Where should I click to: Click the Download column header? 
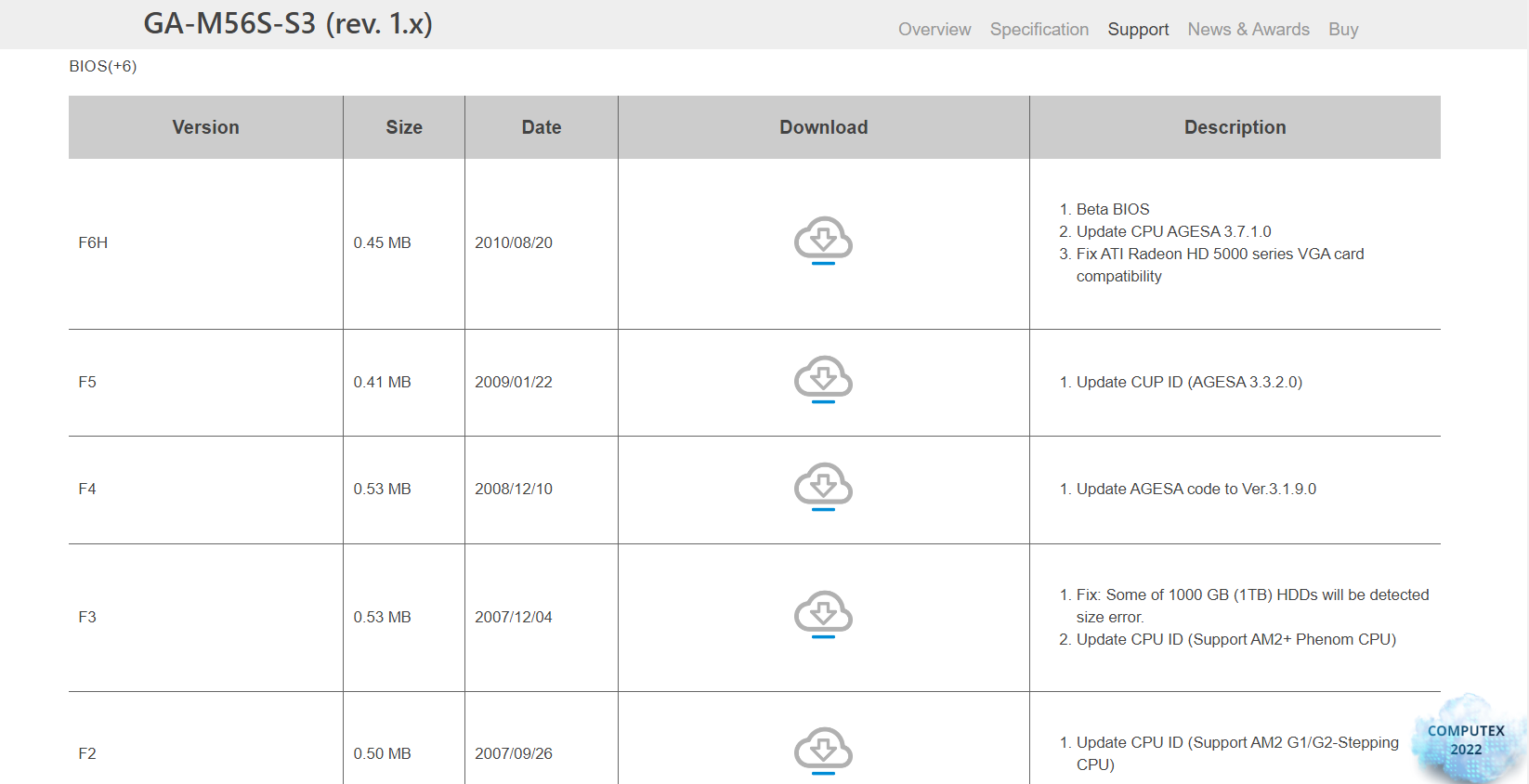[824, 127]
